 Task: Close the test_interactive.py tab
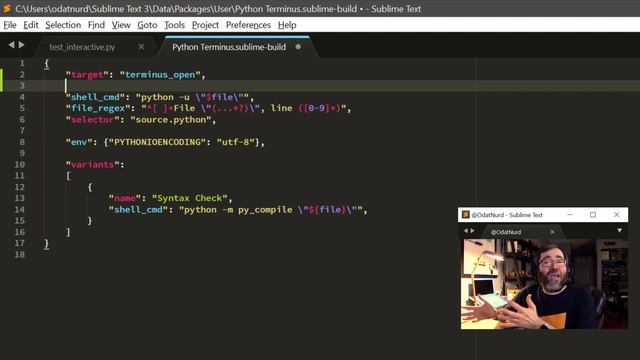click(141, 47)
